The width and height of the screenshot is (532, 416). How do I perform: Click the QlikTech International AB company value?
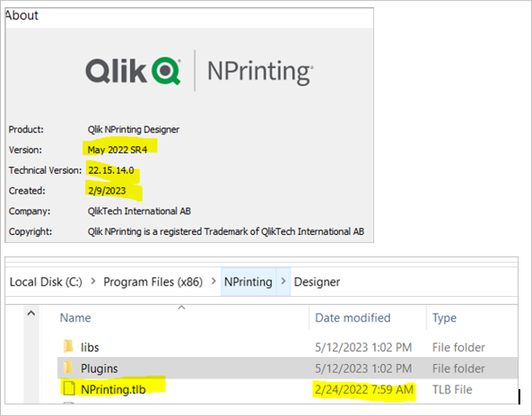pyautogui.click(x=139, y=211)
